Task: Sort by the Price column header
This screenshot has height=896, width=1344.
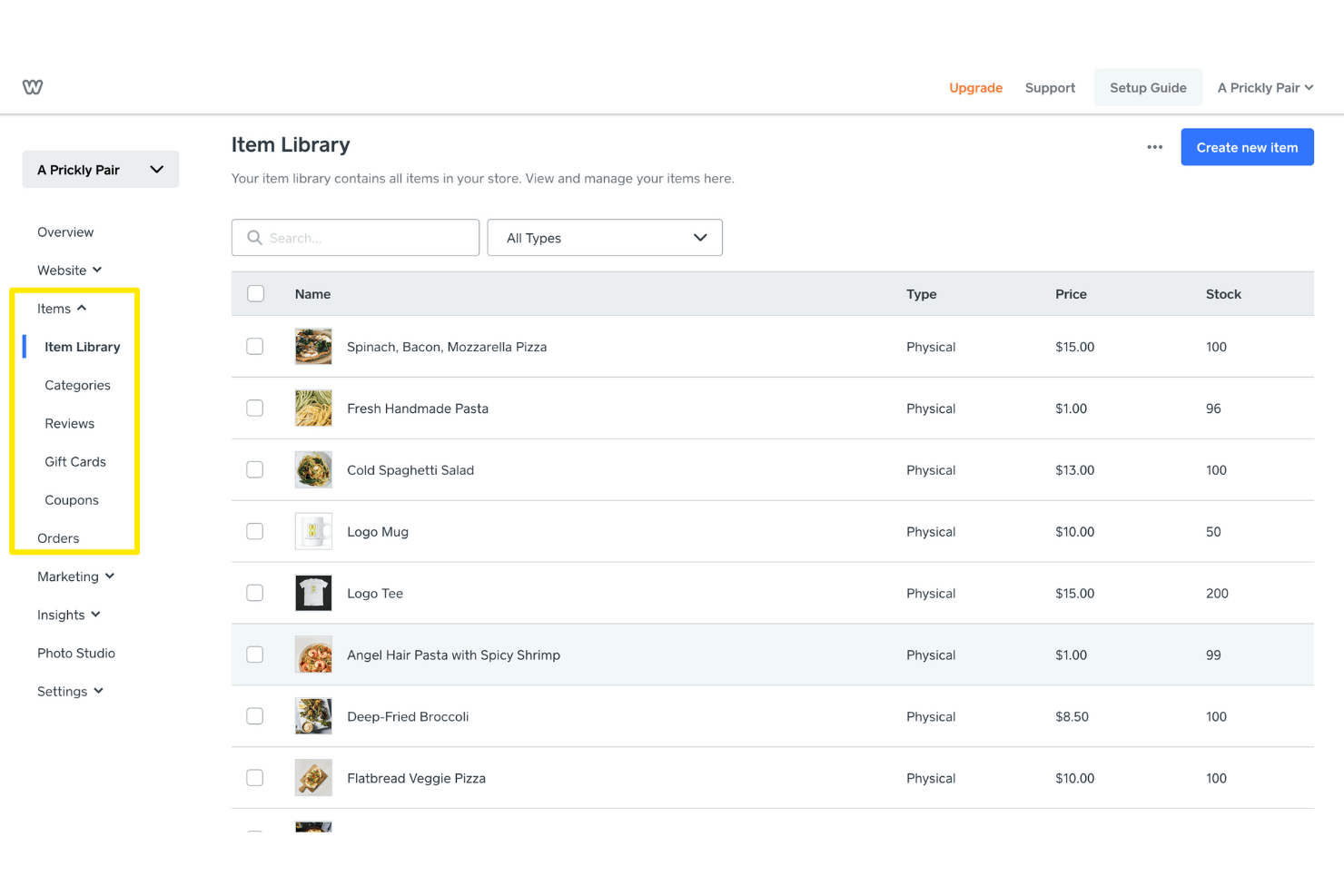Action: (x=1071, y=294)
